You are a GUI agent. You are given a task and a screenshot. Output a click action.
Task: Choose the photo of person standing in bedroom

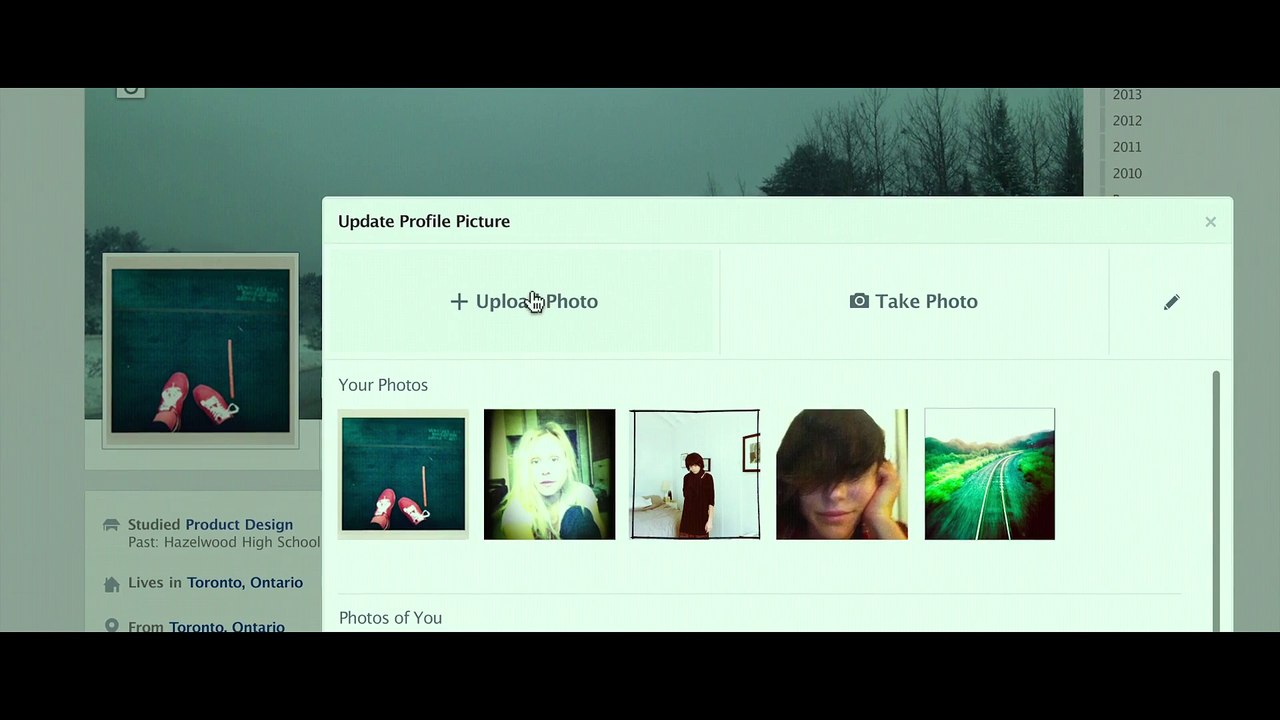(695, 474)
